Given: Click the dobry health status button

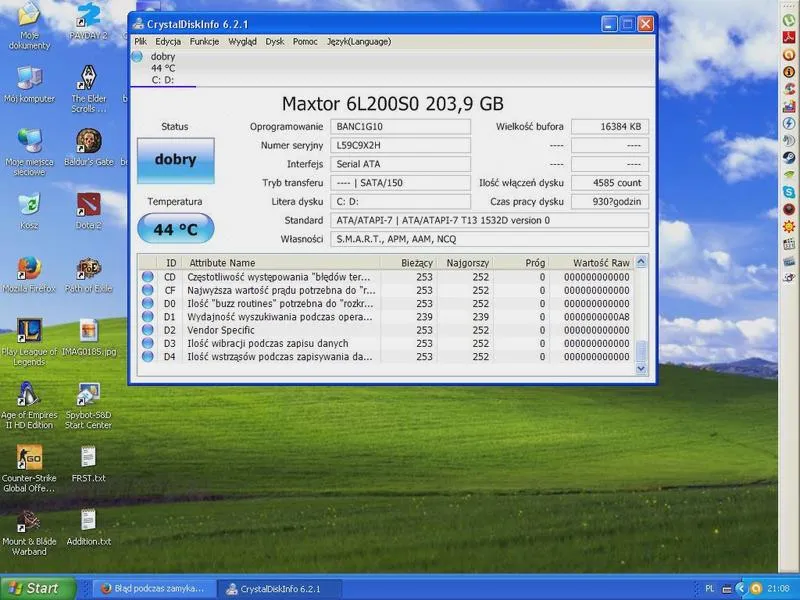Looking at the screenshot, I should point(176,160).
